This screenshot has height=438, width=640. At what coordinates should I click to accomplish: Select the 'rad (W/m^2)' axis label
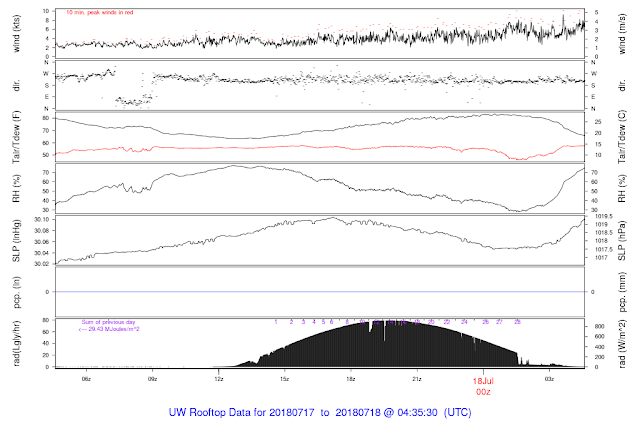click(x=622, y=344)
